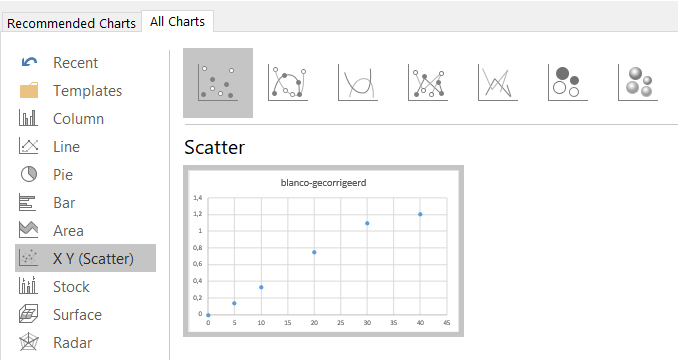The width and height of the screenshot is (678, 360).
Task: Open Templates chart category
Action: [86, 91]
